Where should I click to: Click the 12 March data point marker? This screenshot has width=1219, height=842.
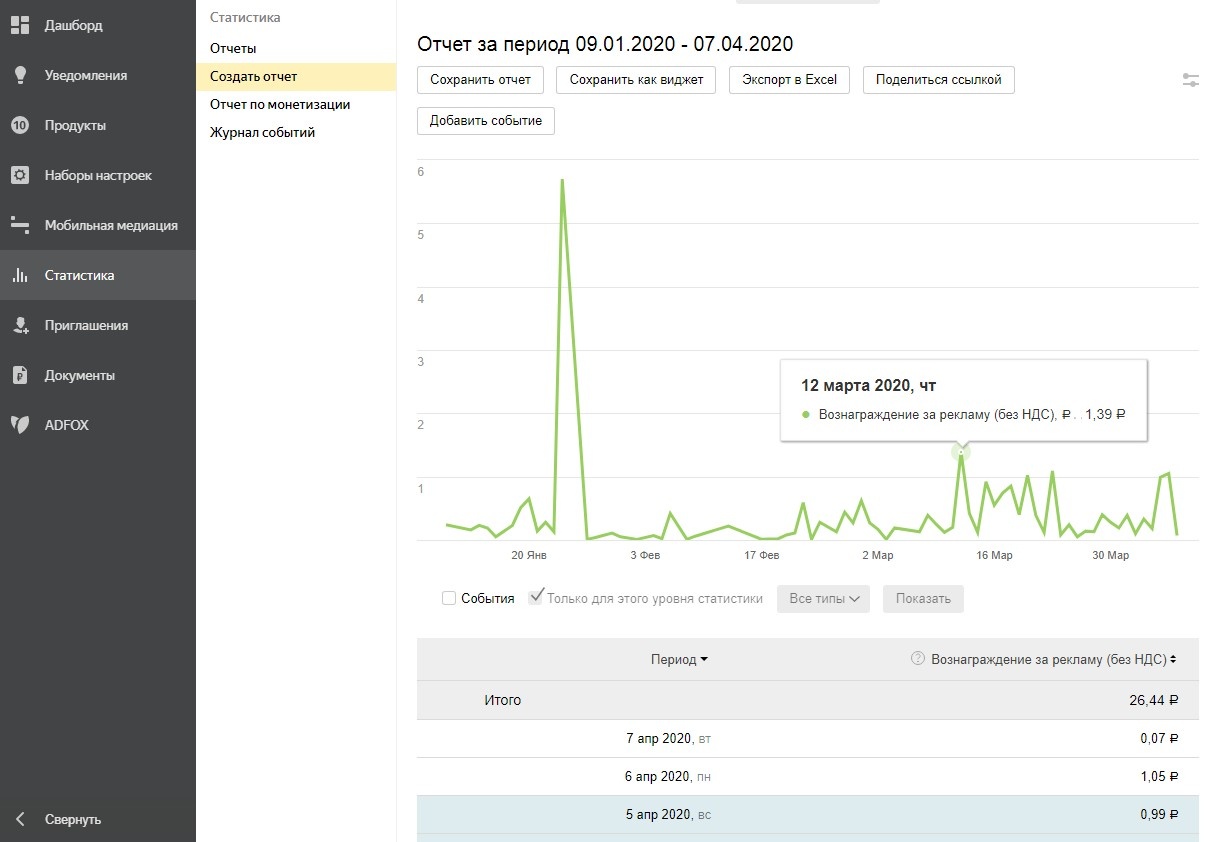[961, 453]
